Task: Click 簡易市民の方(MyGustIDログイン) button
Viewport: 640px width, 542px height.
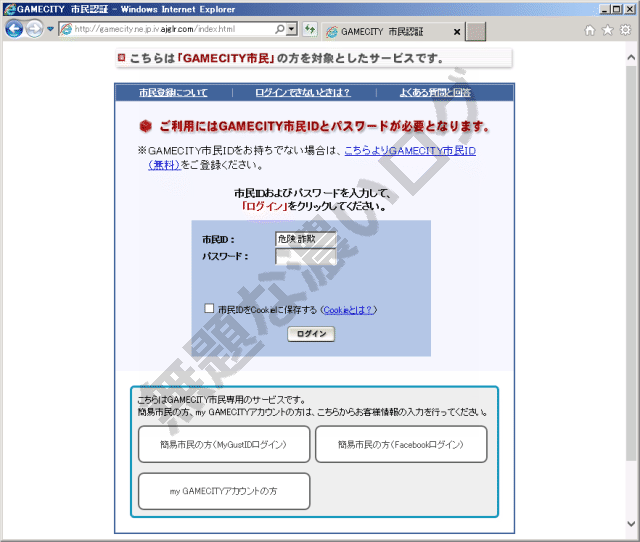Action: click(x=224, y=444)
